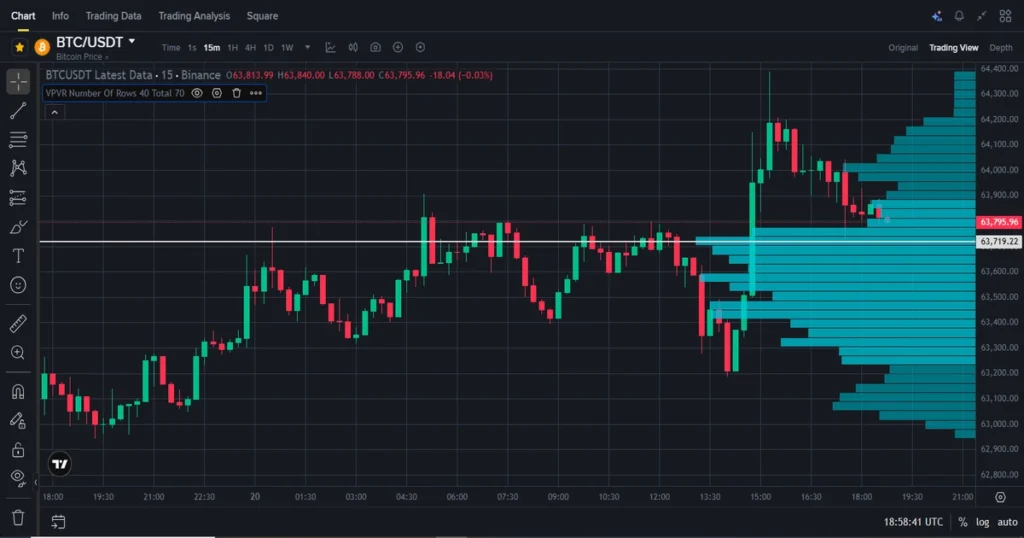Switch to the 1H interval
The image size is (1024, 538).
tap(232, 48)
